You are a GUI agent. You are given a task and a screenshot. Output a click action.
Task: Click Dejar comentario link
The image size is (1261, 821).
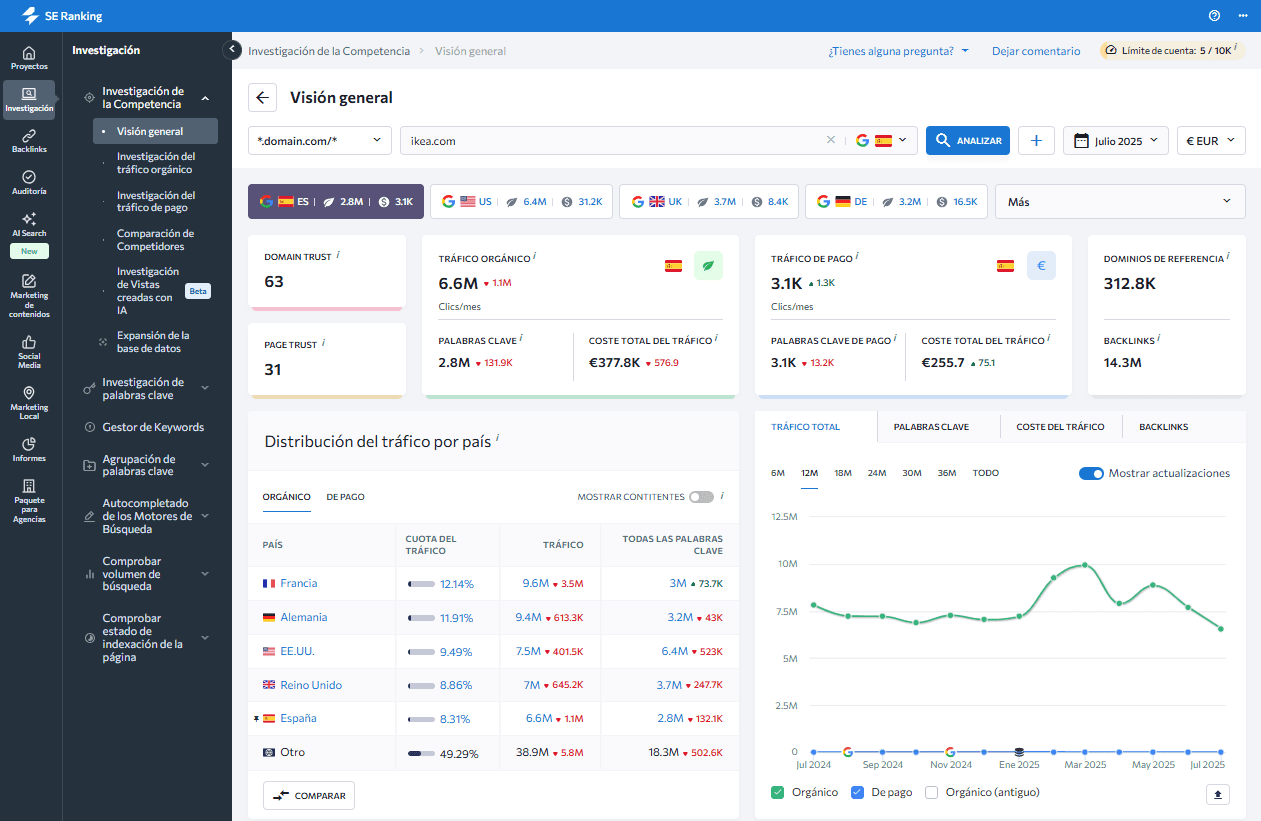[1036, 51]
